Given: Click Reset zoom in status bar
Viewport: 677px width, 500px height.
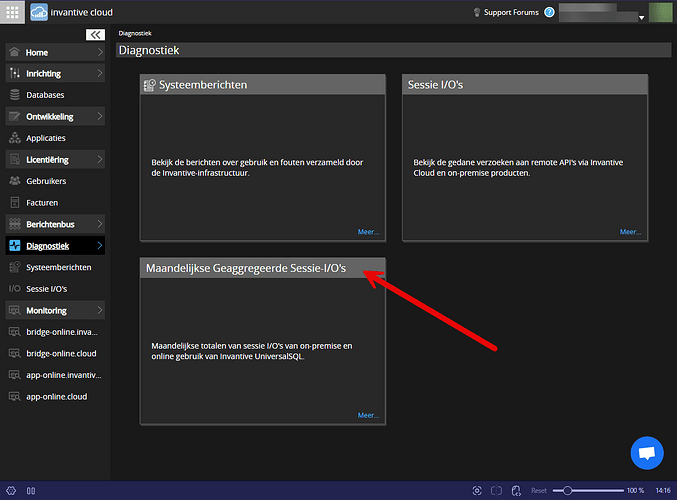Looking at the screenshot, I should point(539,491).
